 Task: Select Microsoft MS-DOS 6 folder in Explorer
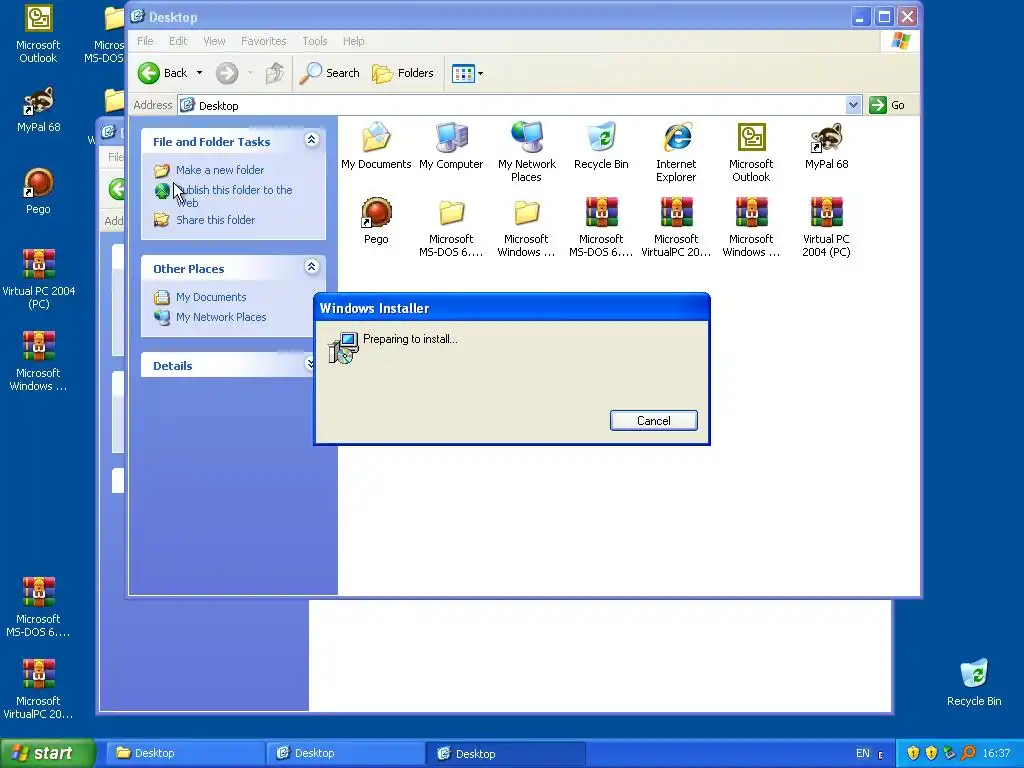click(451, 227)
